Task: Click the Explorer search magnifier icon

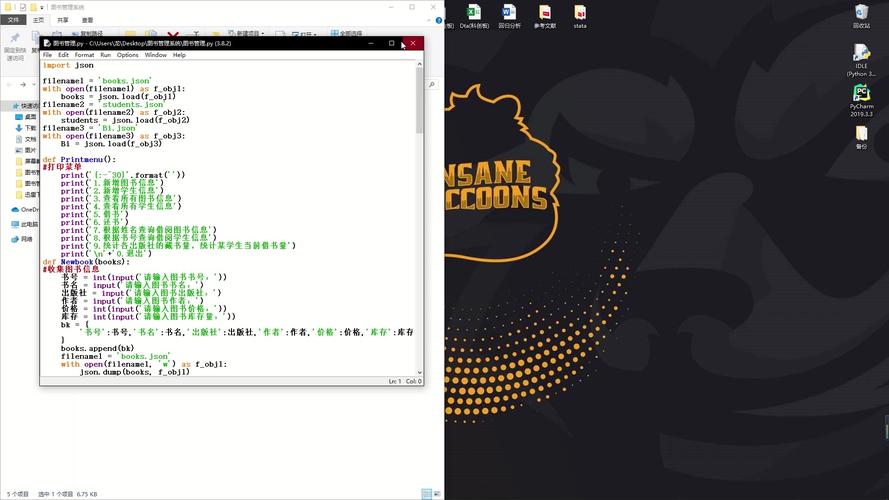Action: coord(432,84)
